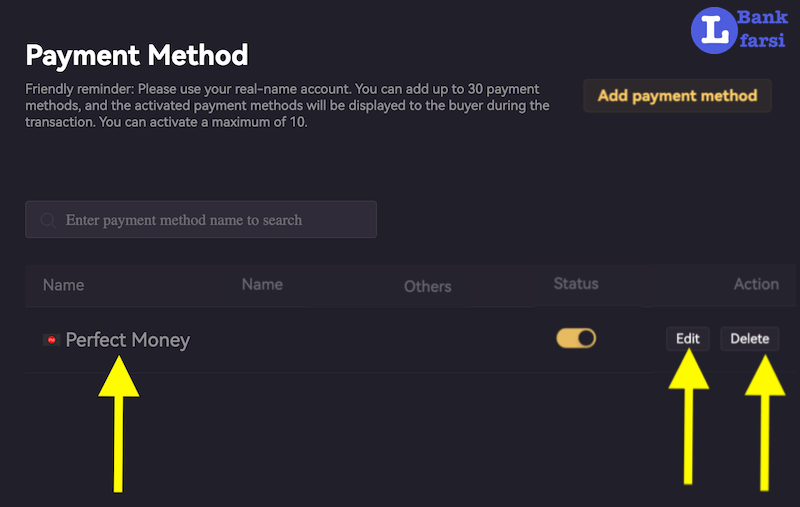The image size is (800, 507).
Task: Delete the Perfect Money payment method
Action: (x=749, y=339)
